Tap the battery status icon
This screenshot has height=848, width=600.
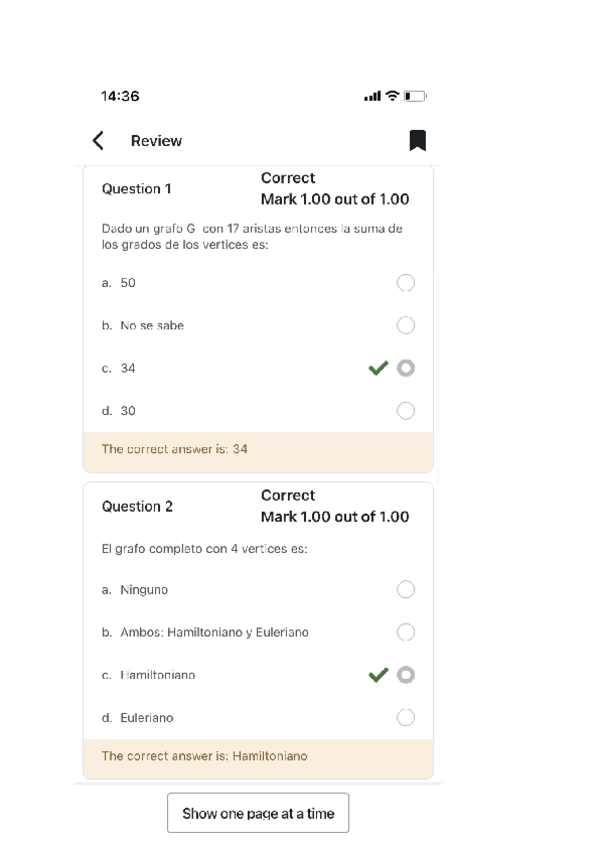coord(415,96)
